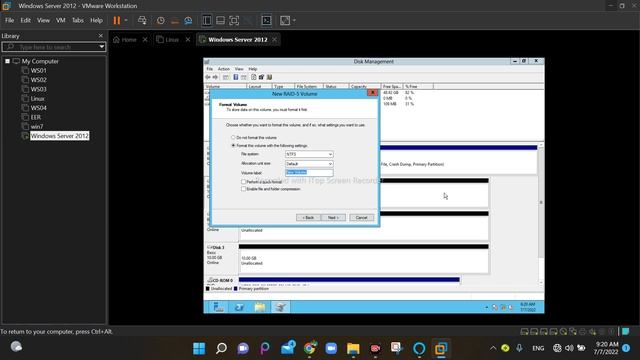The image size is (640, 360).
Task: Open the Library search dropdown arrow
Action: click(102, 47)
